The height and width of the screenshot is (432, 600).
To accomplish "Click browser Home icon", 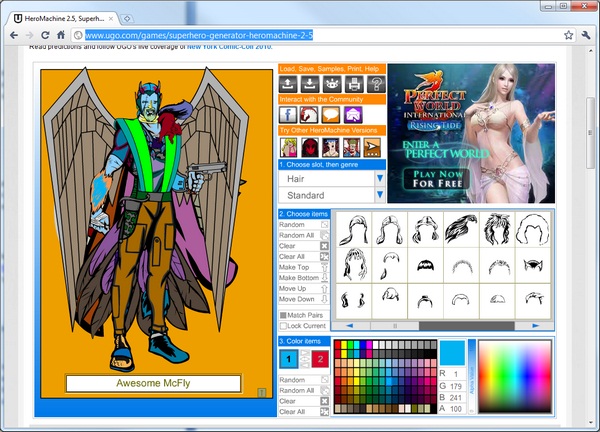I will coord(60,35).
